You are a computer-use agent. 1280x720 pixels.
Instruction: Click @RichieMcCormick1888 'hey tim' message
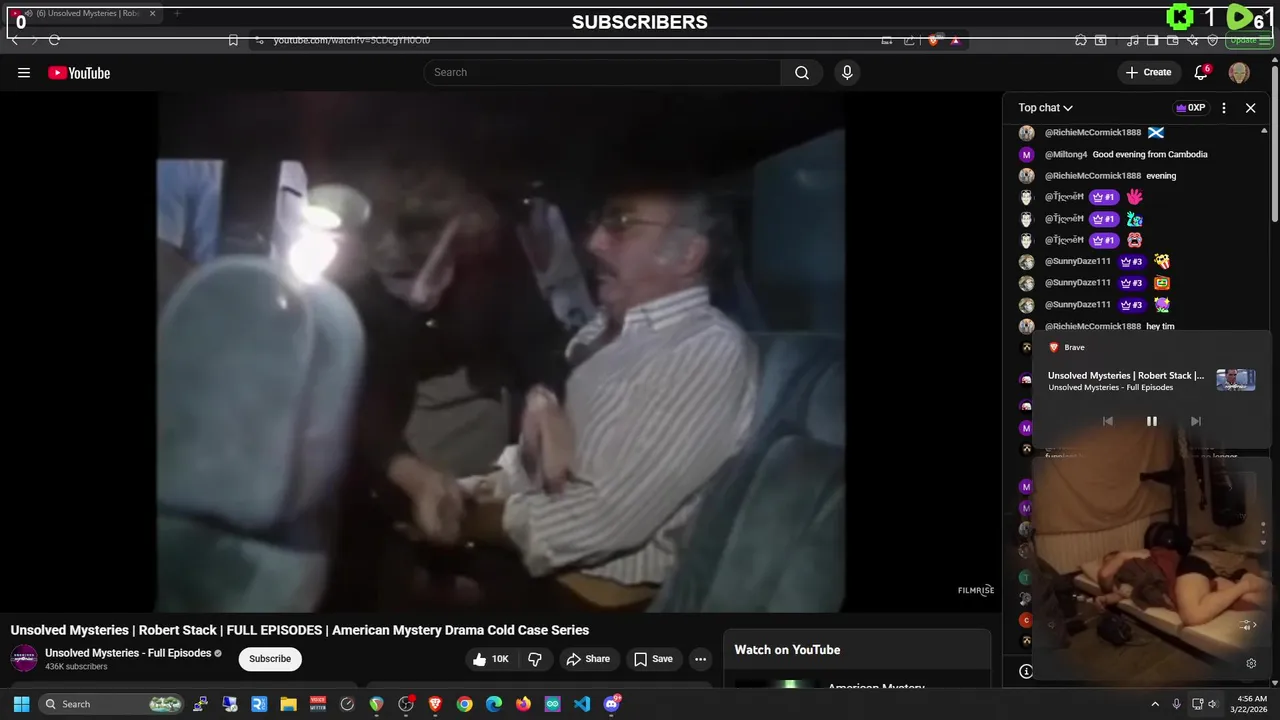(x=1110, y=327)
